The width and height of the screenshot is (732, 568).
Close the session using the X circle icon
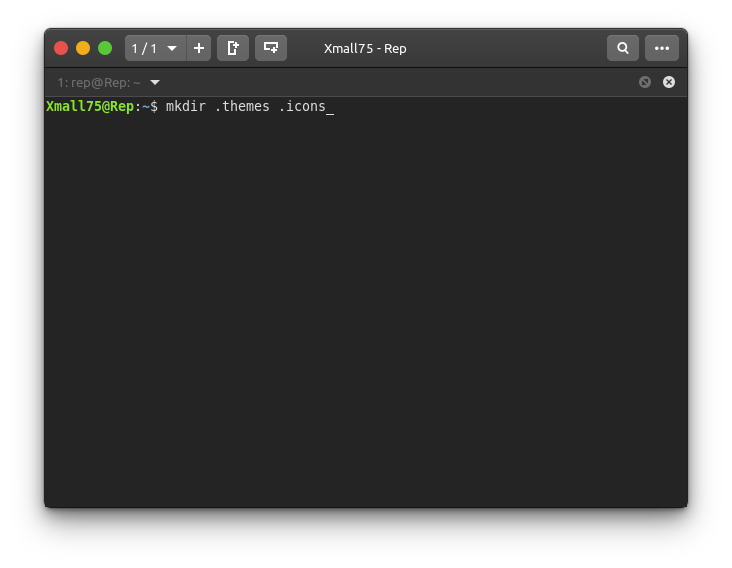[x=669, y=82]
